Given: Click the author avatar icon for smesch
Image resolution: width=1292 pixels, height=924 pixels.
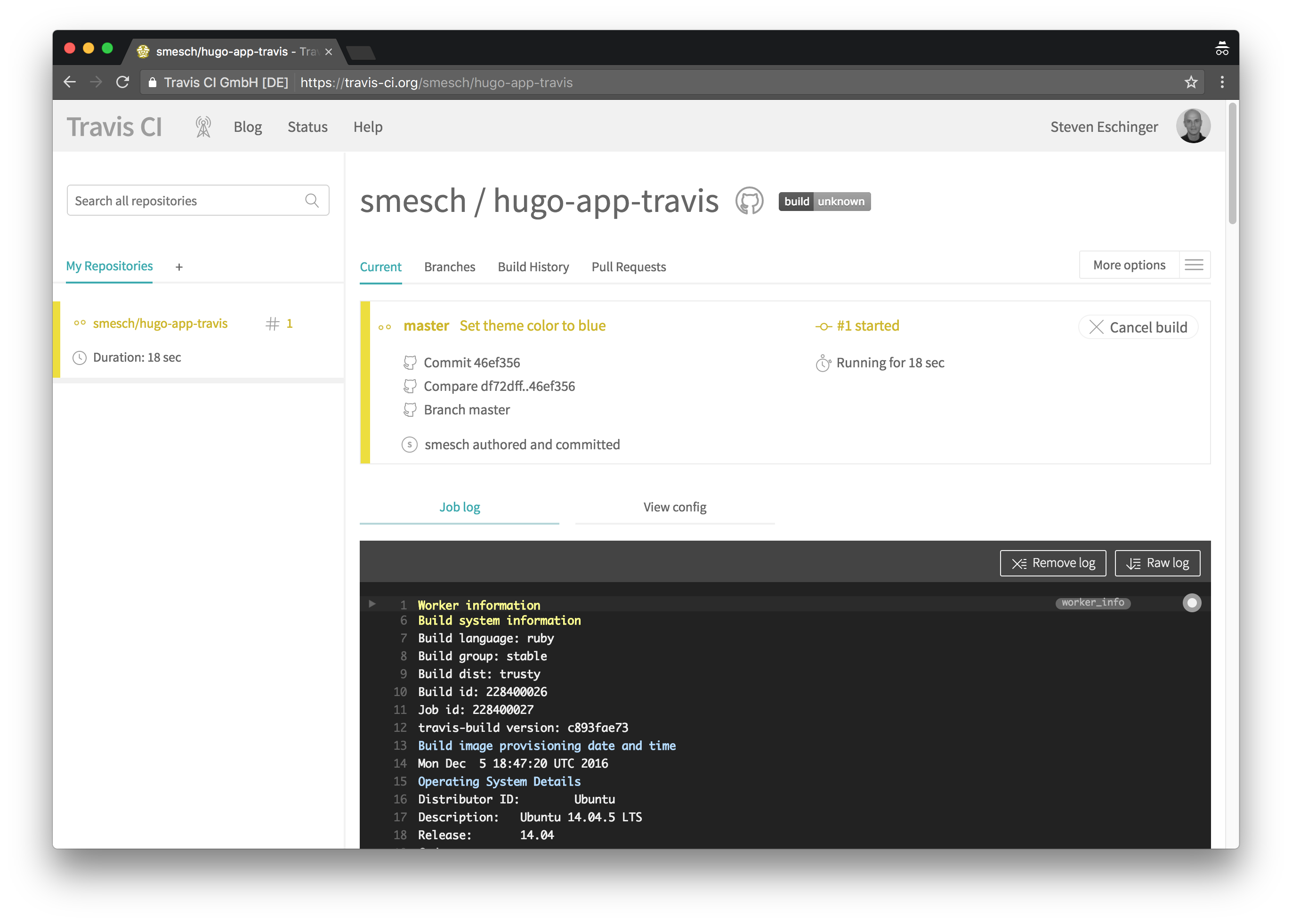Looking at the screenshot, I should coord(409,444).
